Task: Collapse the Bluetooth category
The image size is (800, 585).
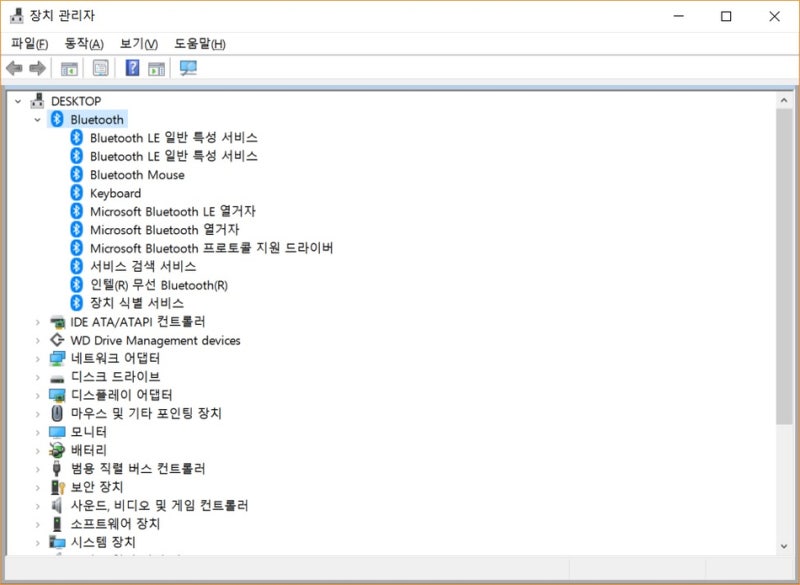Action: 37,120
